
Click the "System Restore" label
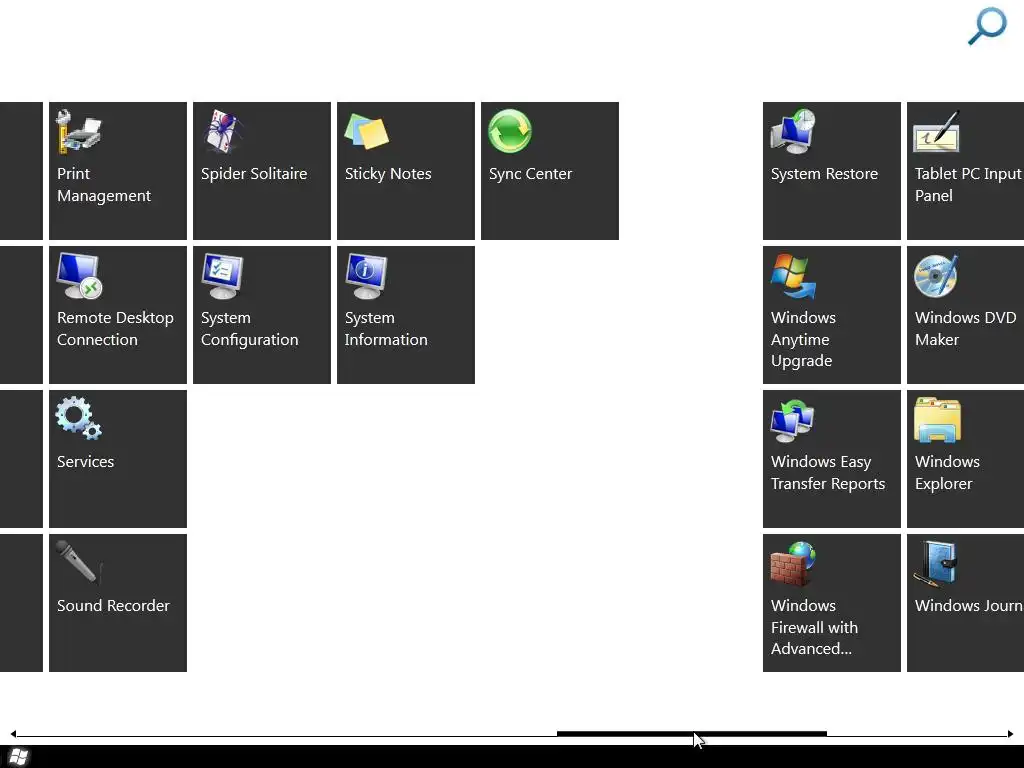click(824, 174)
